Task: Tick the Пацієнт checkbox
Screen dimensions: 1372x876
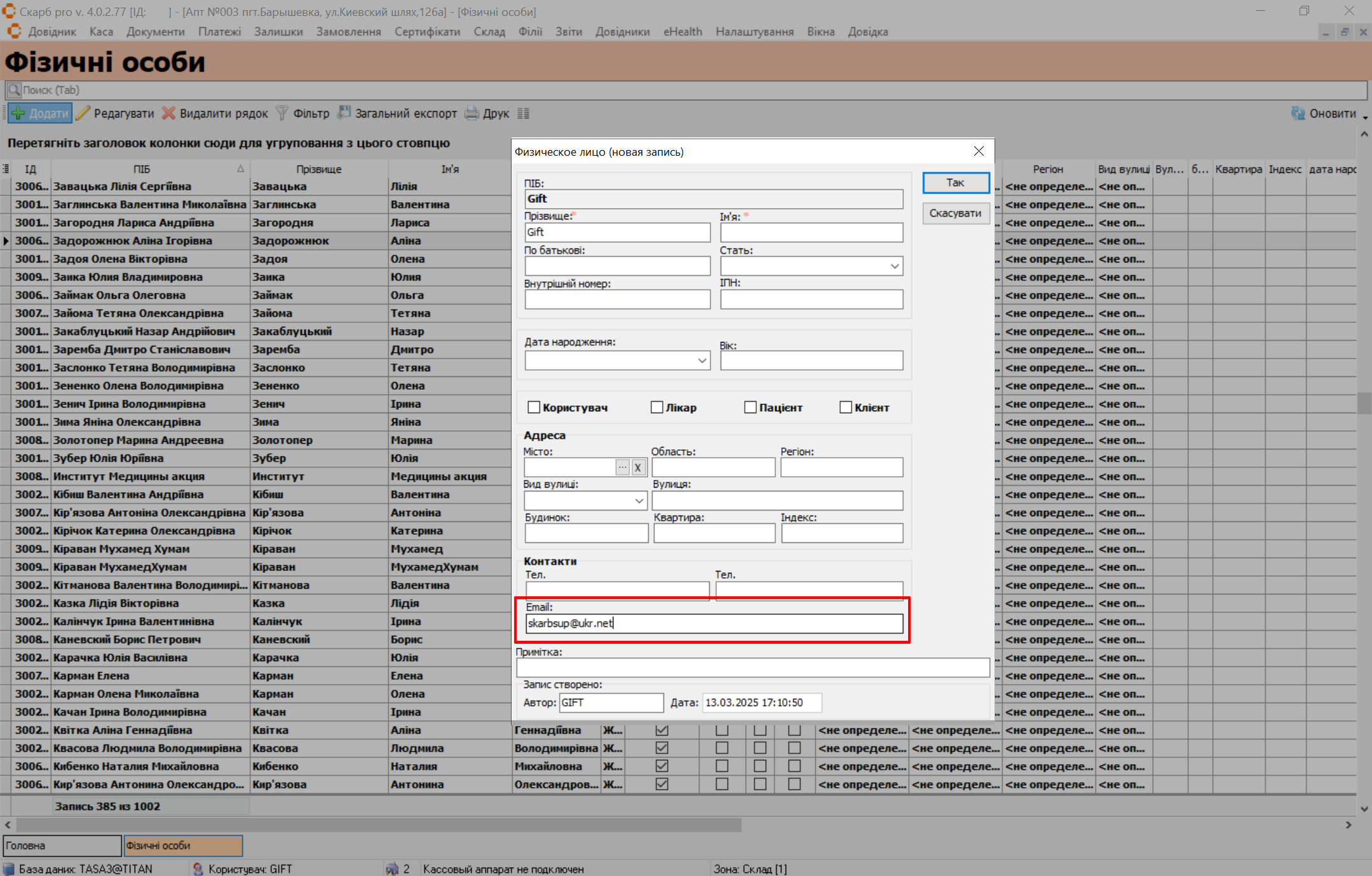Action: 751,407
